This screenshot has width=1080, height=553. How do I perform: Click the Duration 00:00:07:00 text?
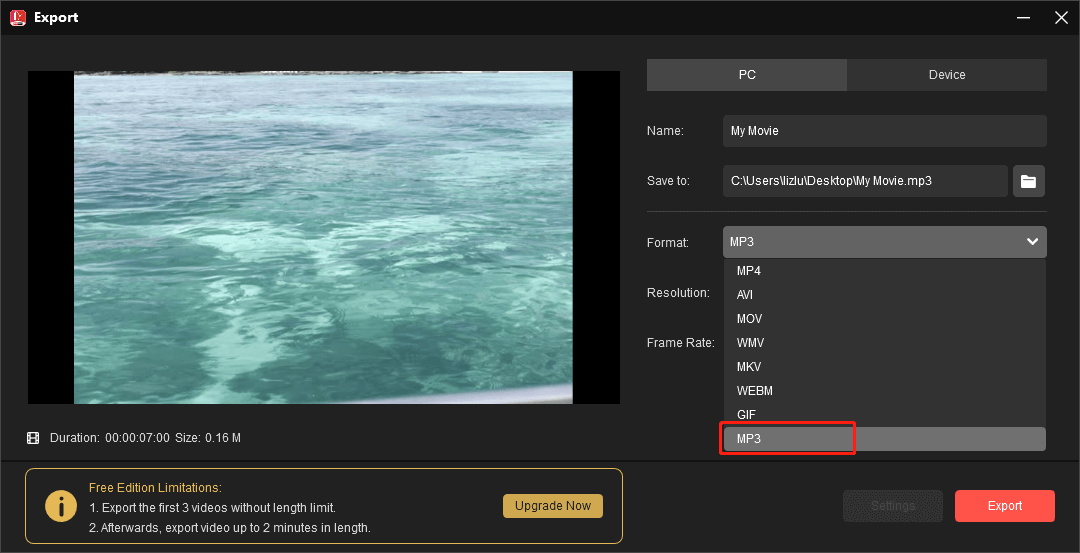110,438
